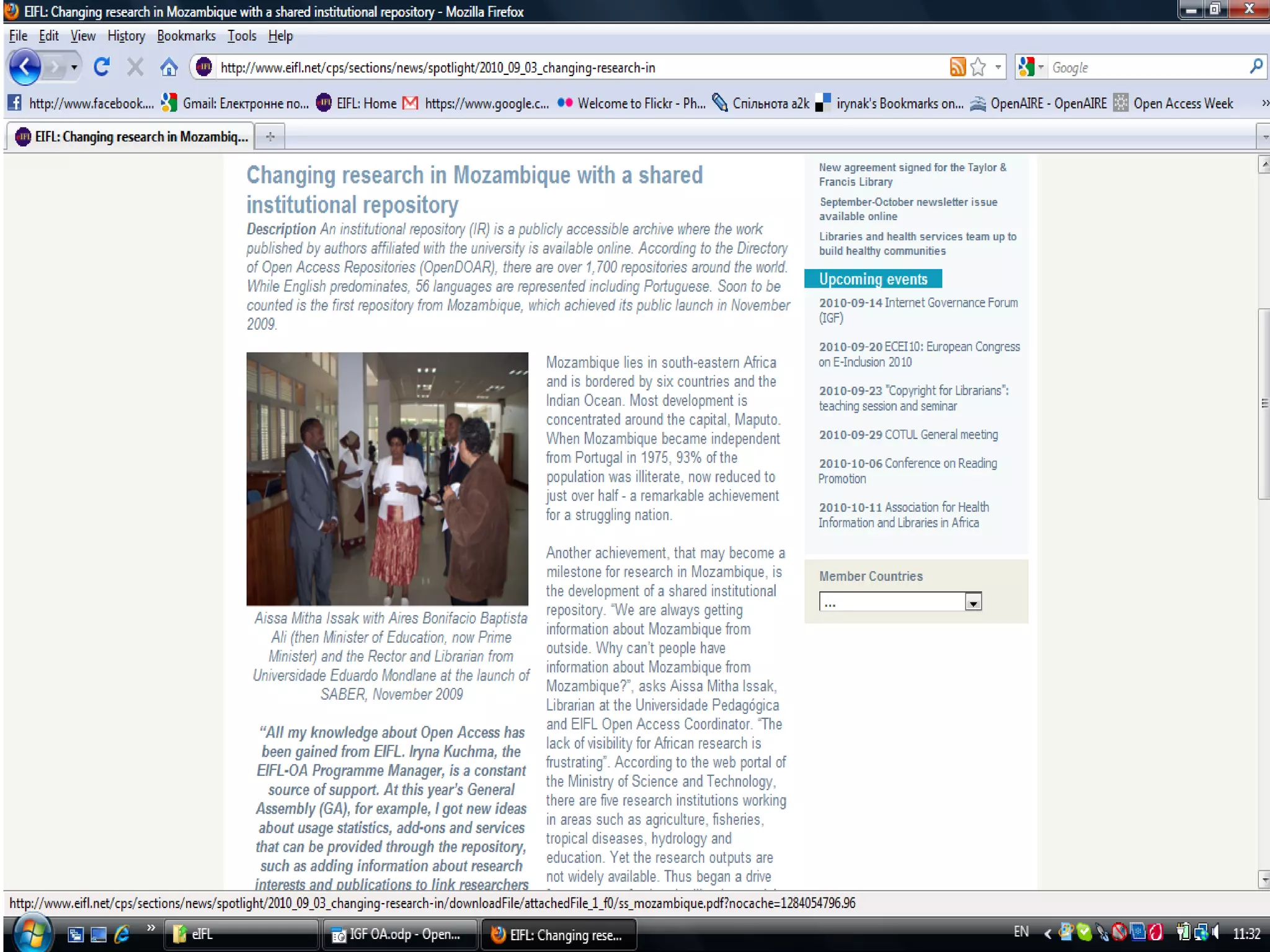
Task: Open the search engine selector dropdown
Action: [1041, 67]
